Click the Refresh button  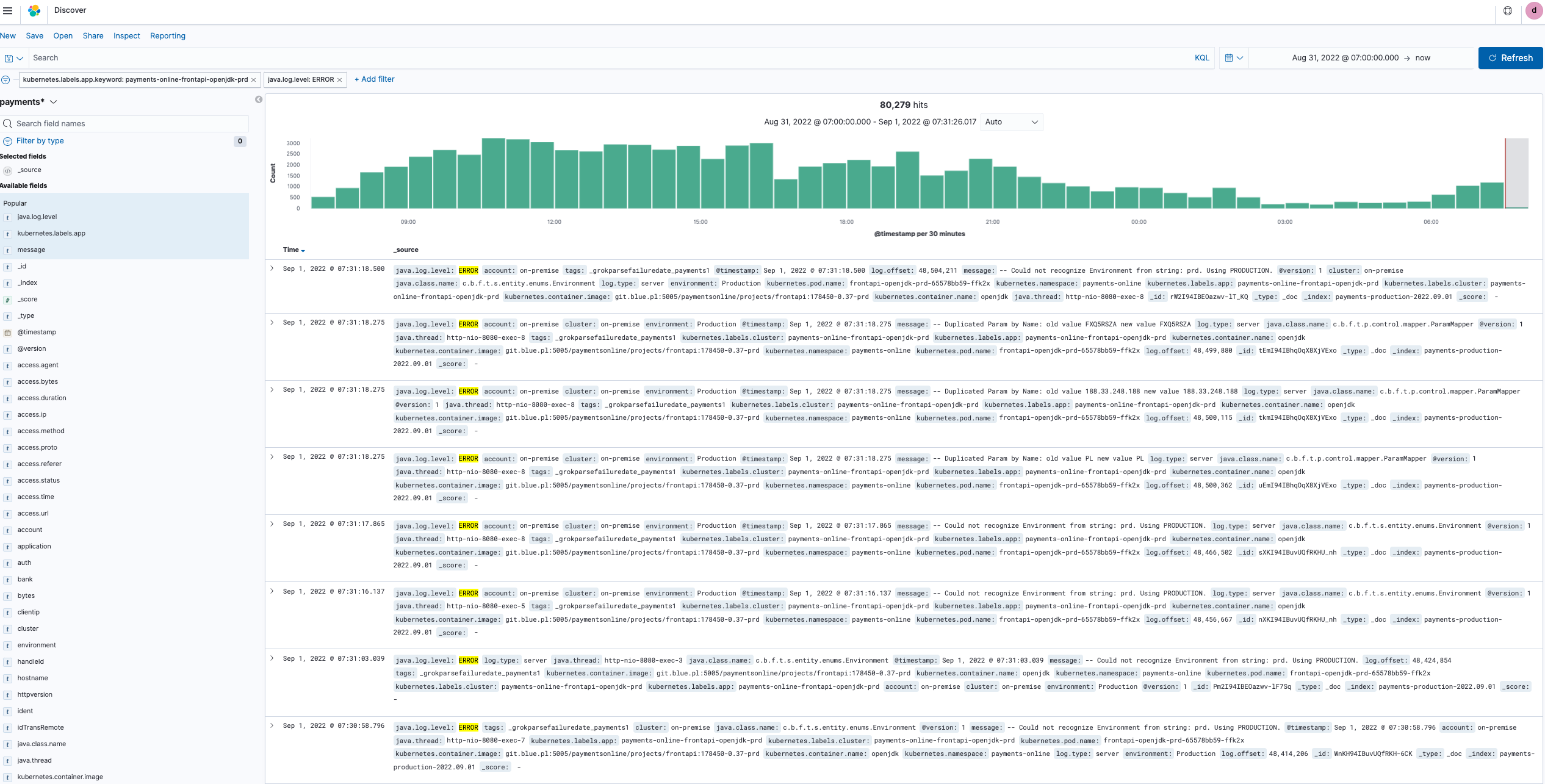(x=1510, y=58)
